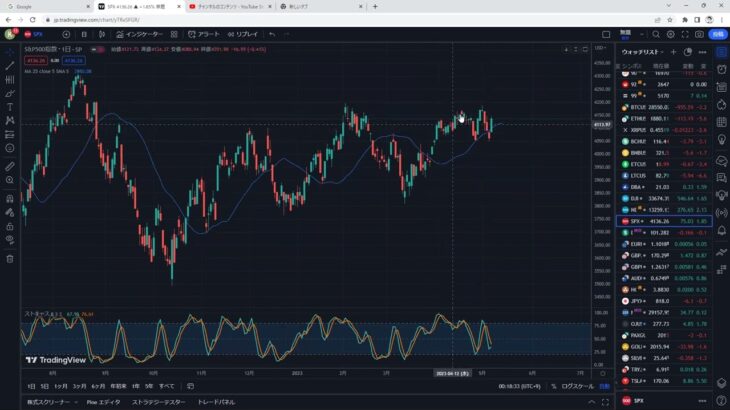Add a symbol to the watchlist
Screen dimensions: 730x410
tap(673, 52)
